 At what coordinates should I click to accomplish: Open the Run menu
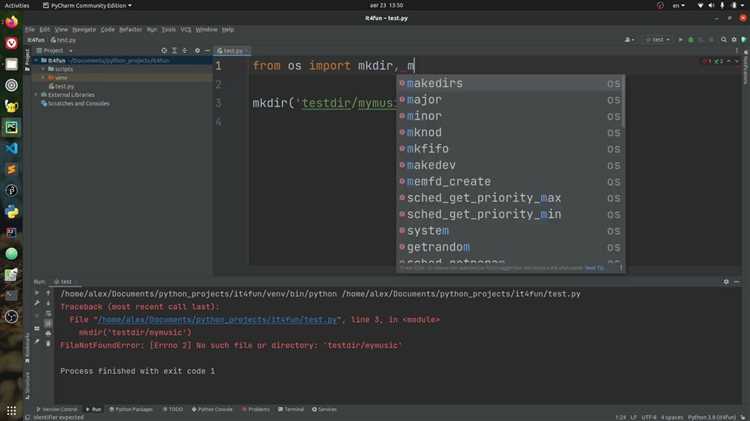pos(152,29)
